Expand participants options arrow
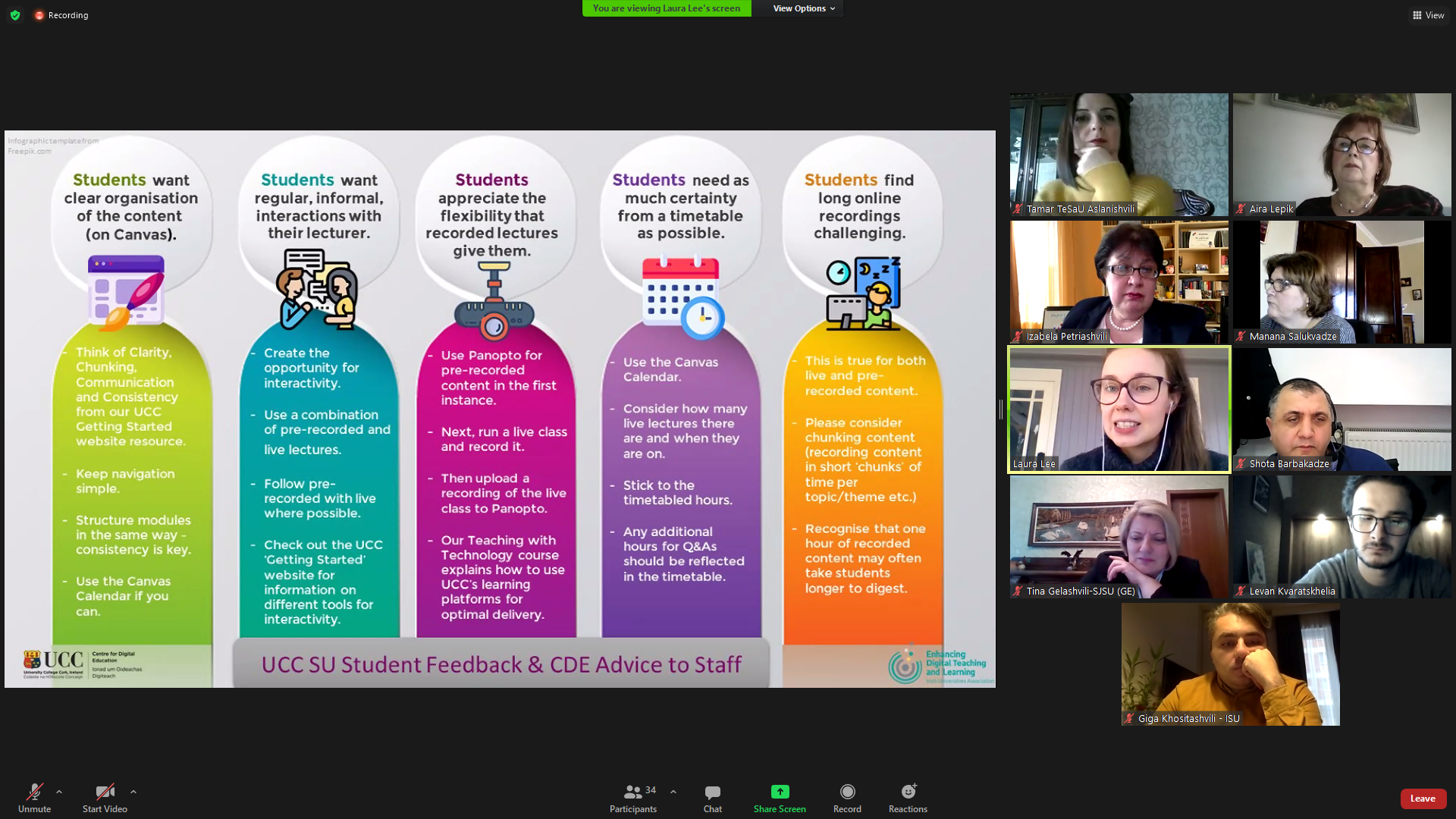Viewport: 1456px width, 819px height. [x=673, y=792]
